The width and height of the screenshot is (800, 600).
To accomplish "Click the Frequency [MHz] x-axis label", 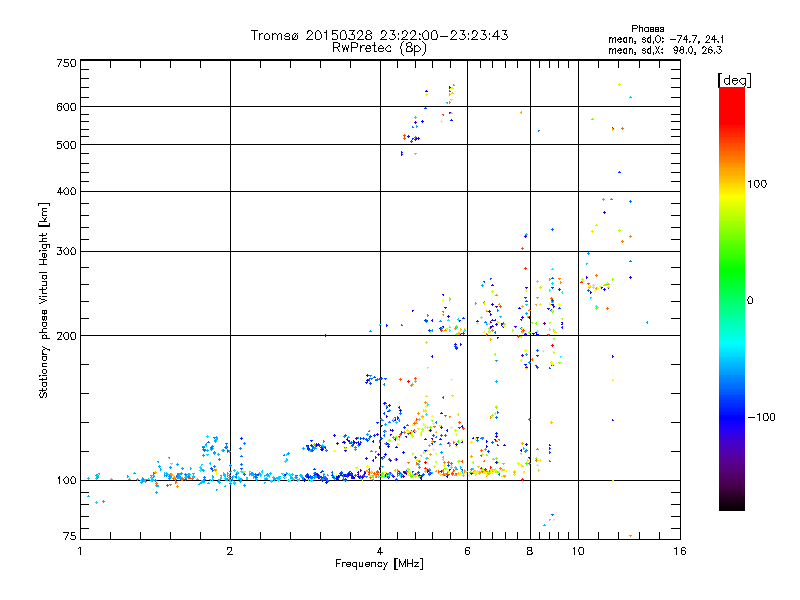I will click(x=379, y=565).
